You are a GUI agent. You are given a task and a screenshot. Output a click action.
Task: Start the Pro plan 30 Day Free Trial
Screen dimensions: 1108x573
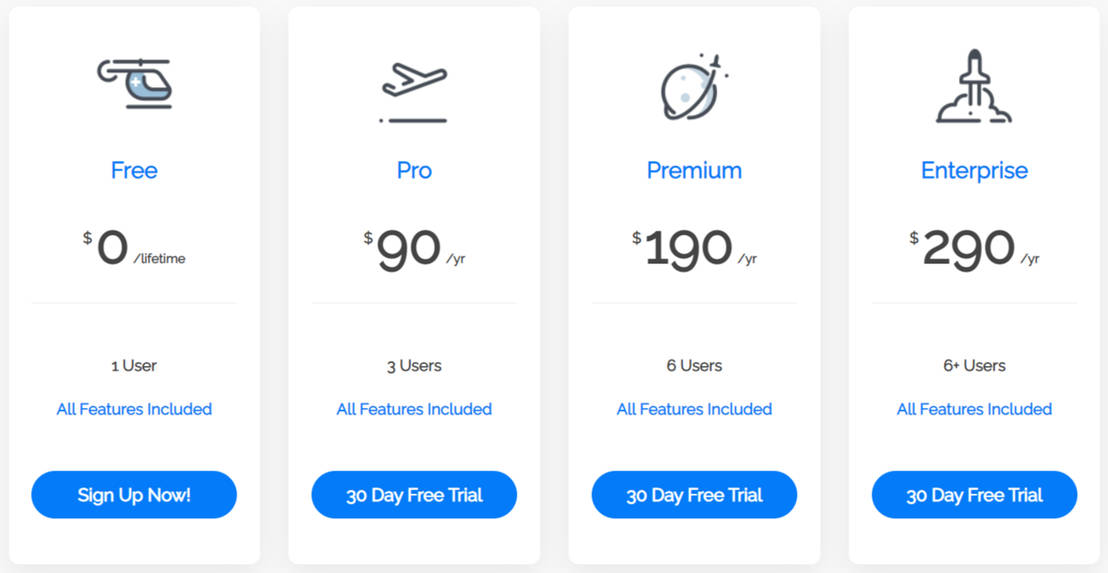[x=414, y=495]
